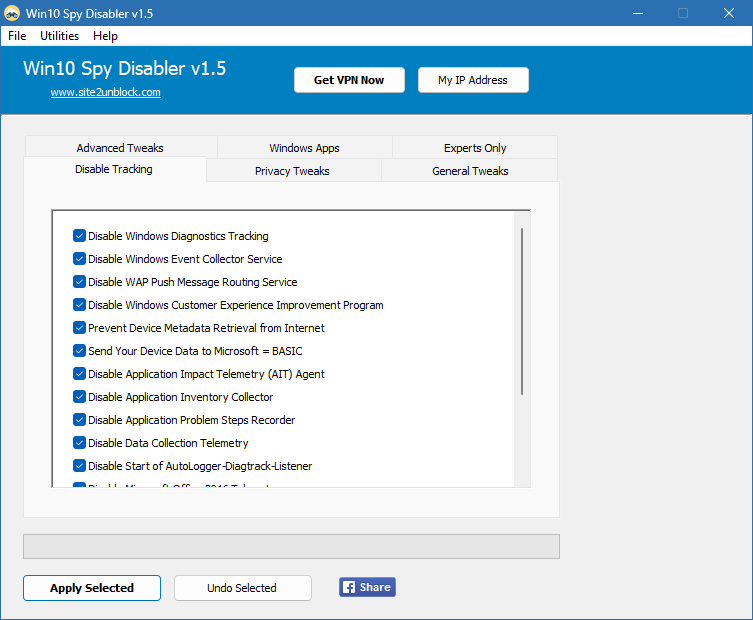Toggle Disable Data Collection Telemetry checkbox
The image size is (753, 620).
(x=79, y=443)
